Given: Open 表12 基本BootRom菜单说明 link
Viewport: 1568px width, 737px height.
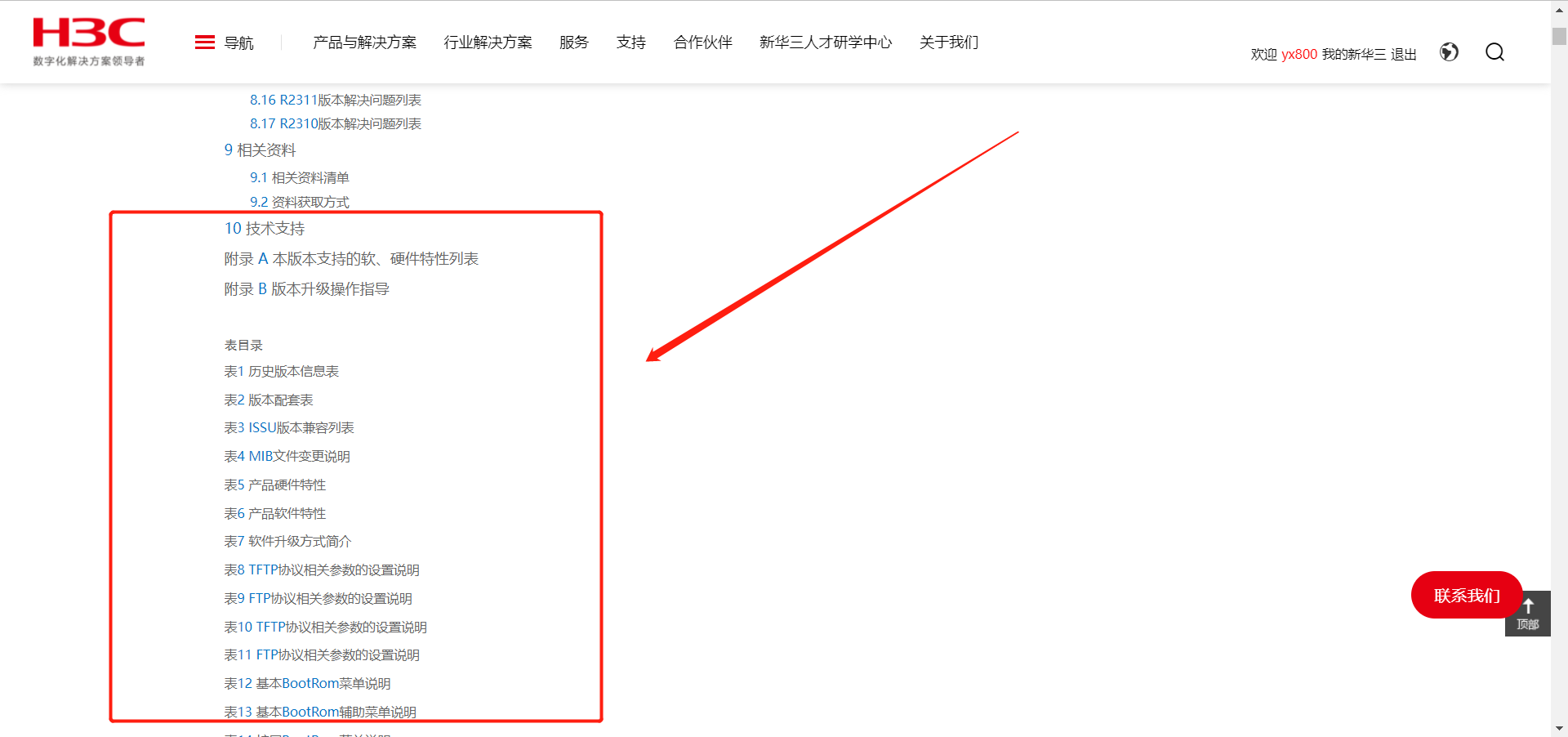Looking at the screenshot, I should pos(308,683).
